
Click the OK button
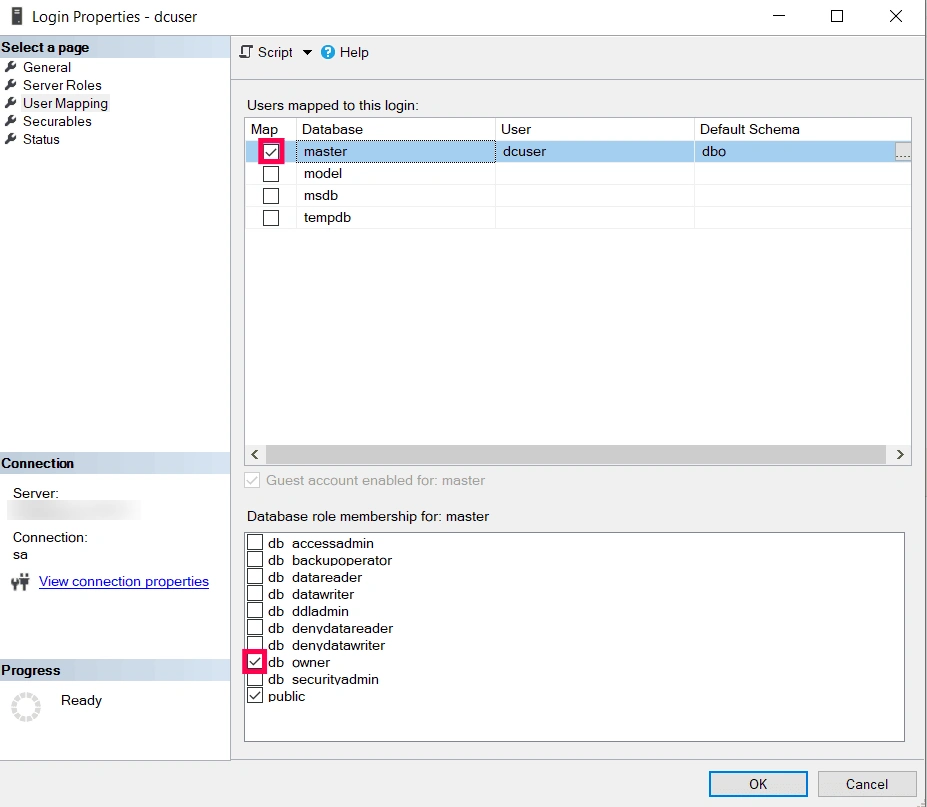click(758, 784)
